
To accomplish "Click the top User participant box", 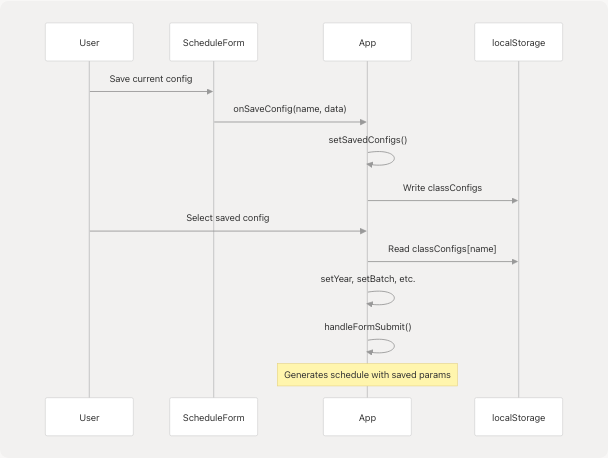I will 89,43.
